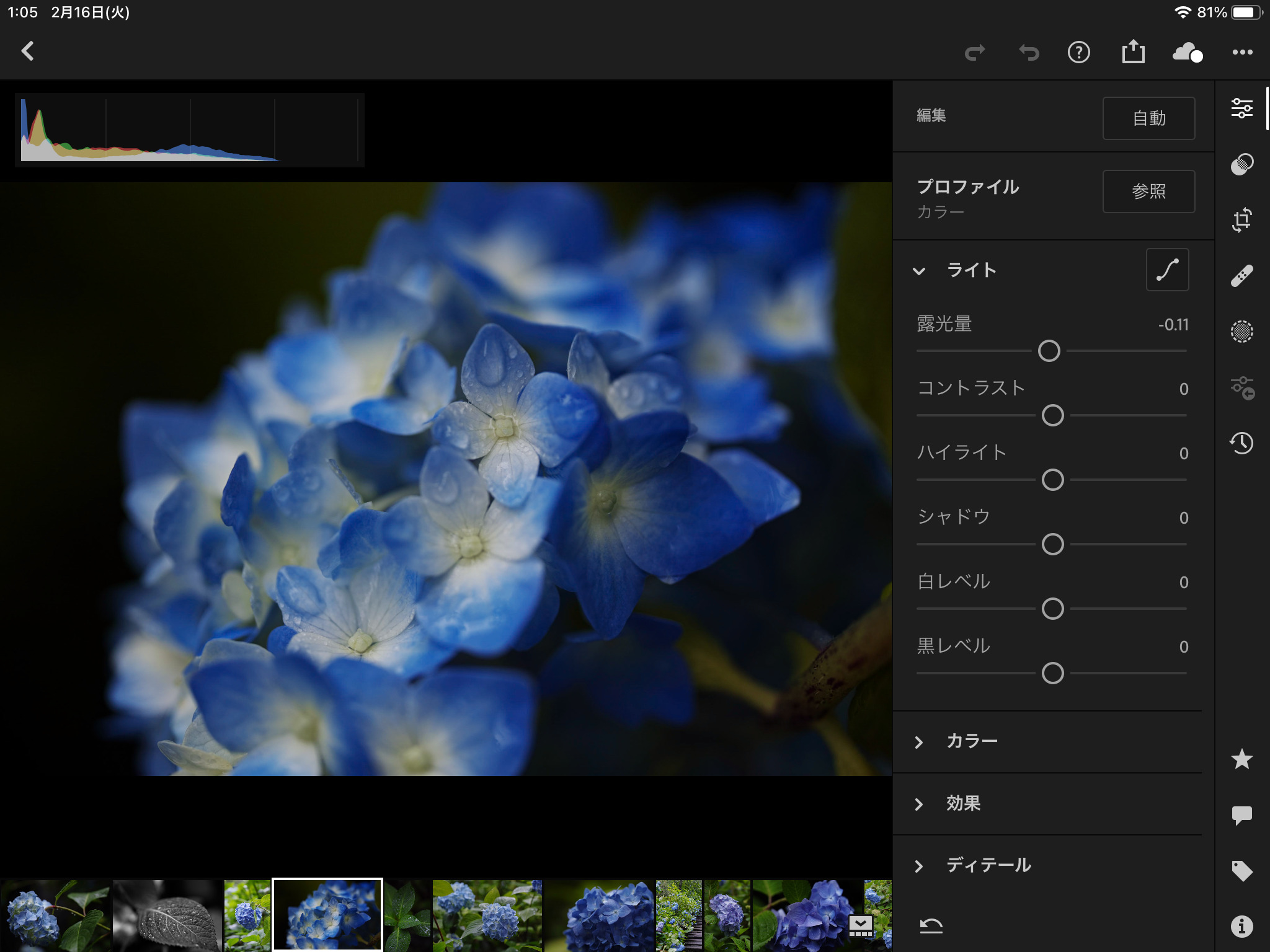Select the healing bandage tool
1270x952 pixels.
(1242, 276)
